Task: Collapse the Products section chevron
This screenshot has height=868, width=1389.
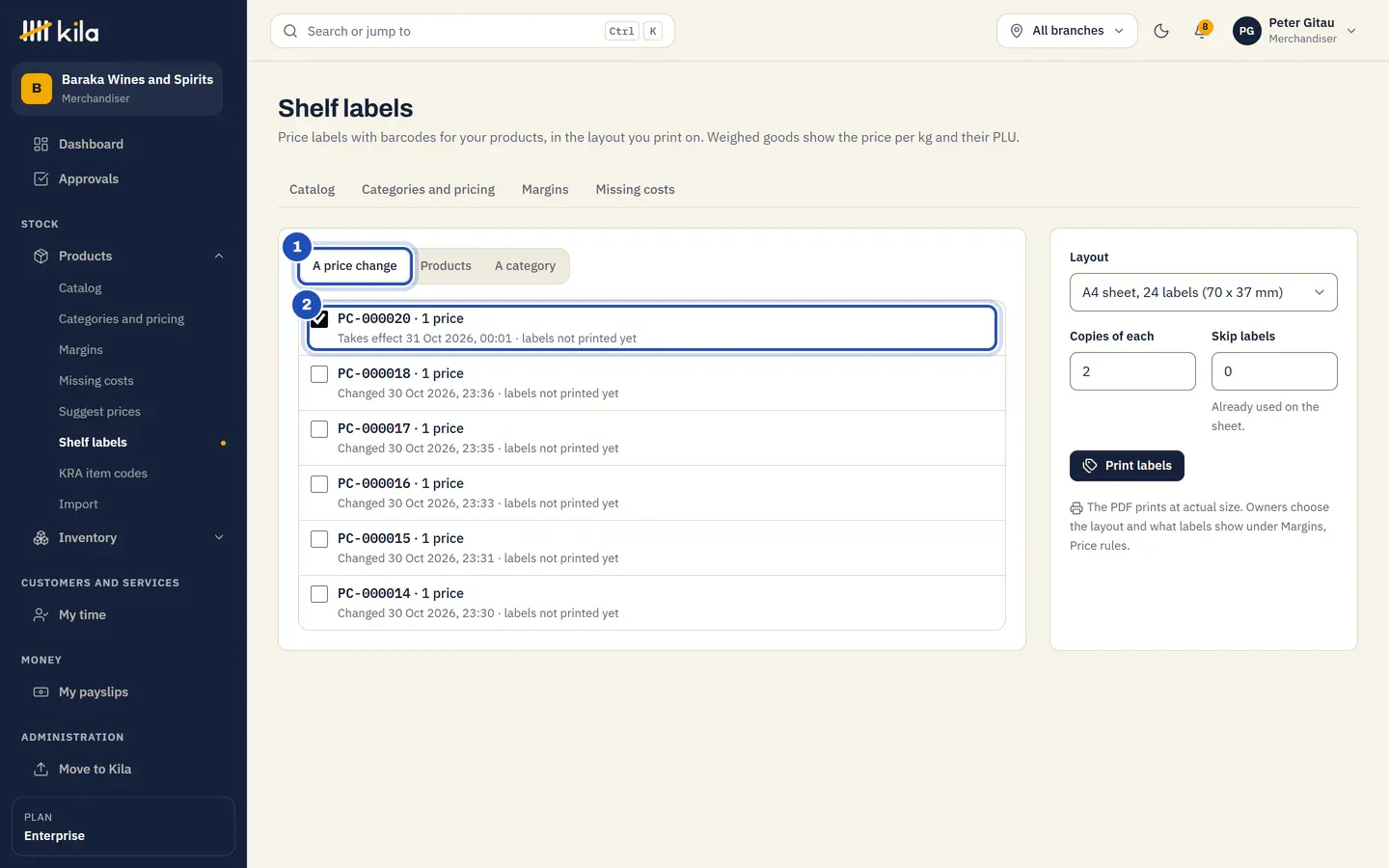Action: [219, 257]
